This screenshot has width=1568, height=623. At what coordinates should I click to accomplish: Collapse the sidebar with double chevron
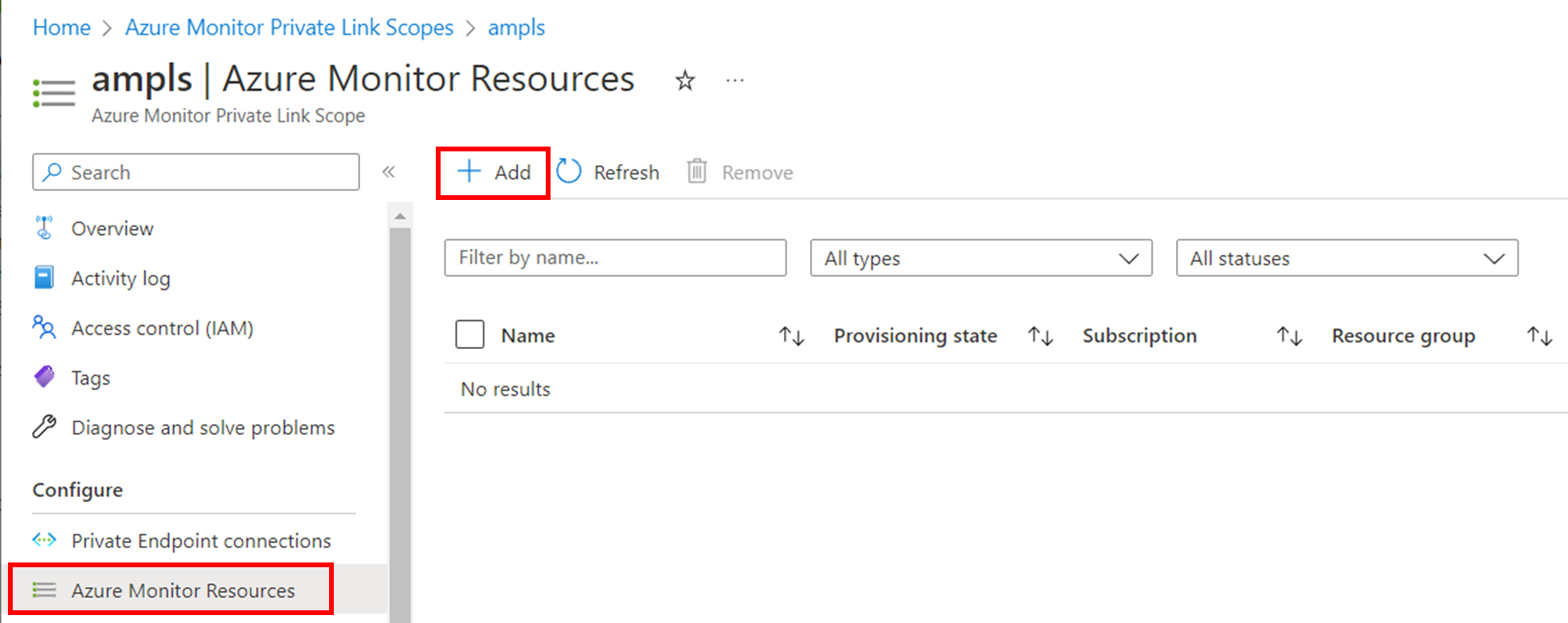pyautogui.click(x=389, y=172)
